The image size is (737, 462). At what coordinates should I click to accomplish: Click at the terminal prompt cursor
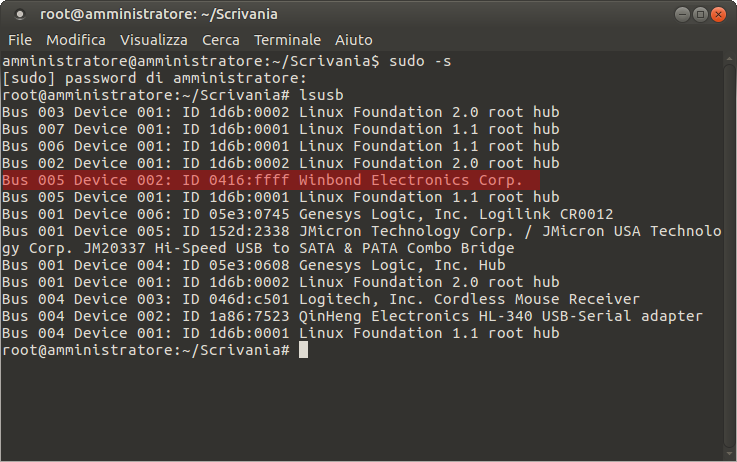303,350
